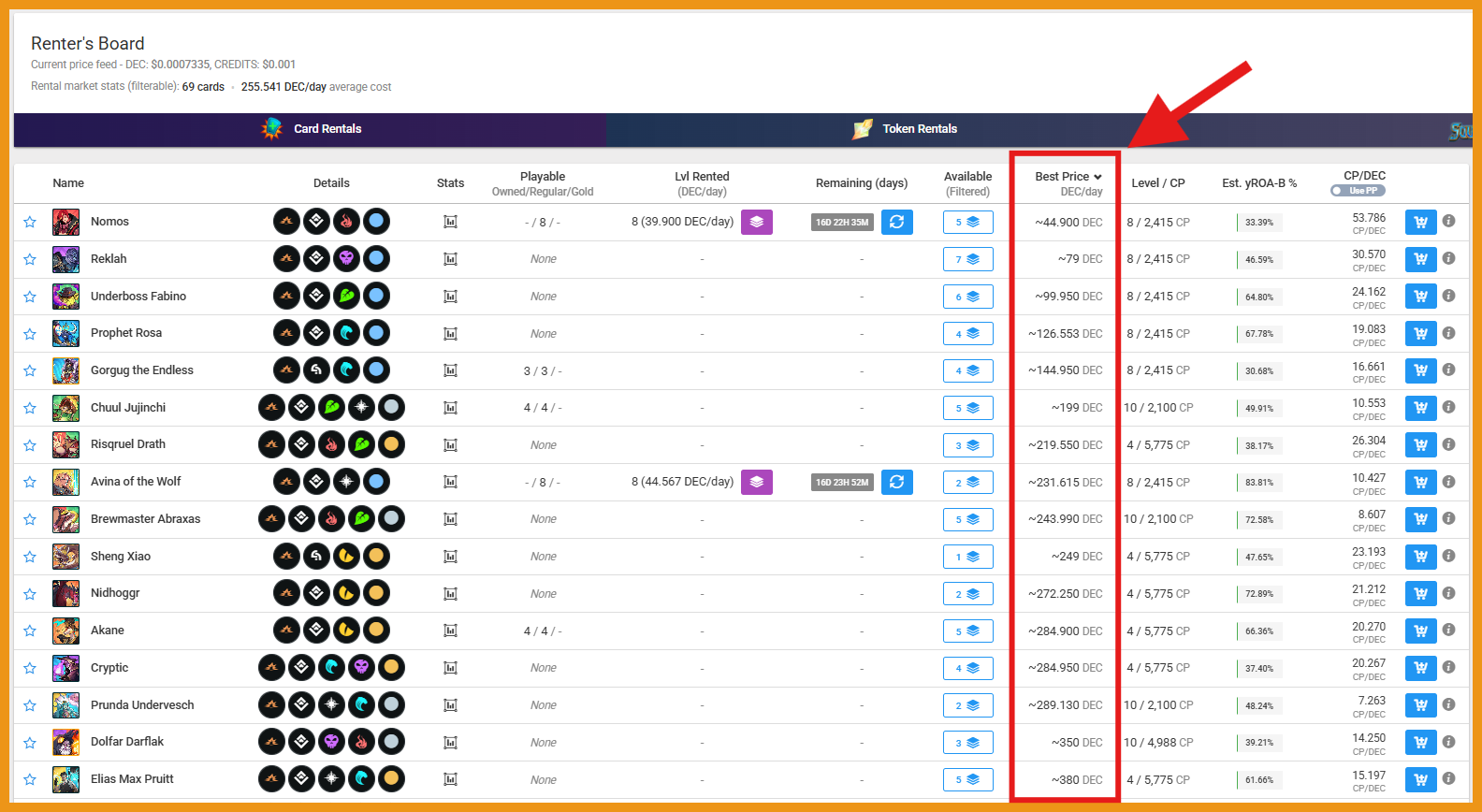Open info icon for Prophet Rosa
The width and height of the screenshot is (1482, 812).
coord(1448,333)
